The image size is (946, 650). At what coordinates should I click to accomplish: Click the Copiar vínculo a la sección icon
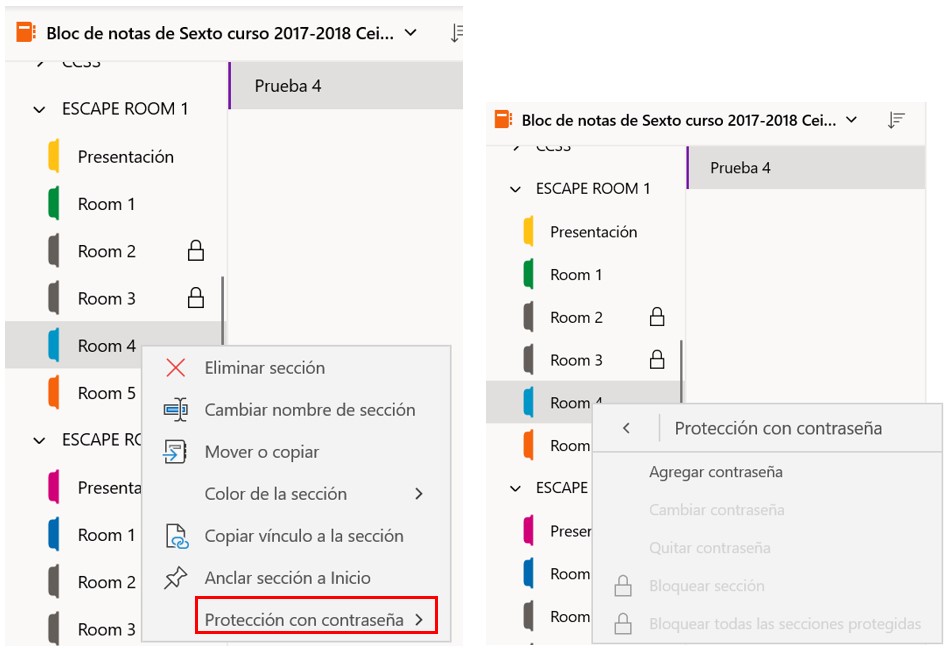coord(177,536)
